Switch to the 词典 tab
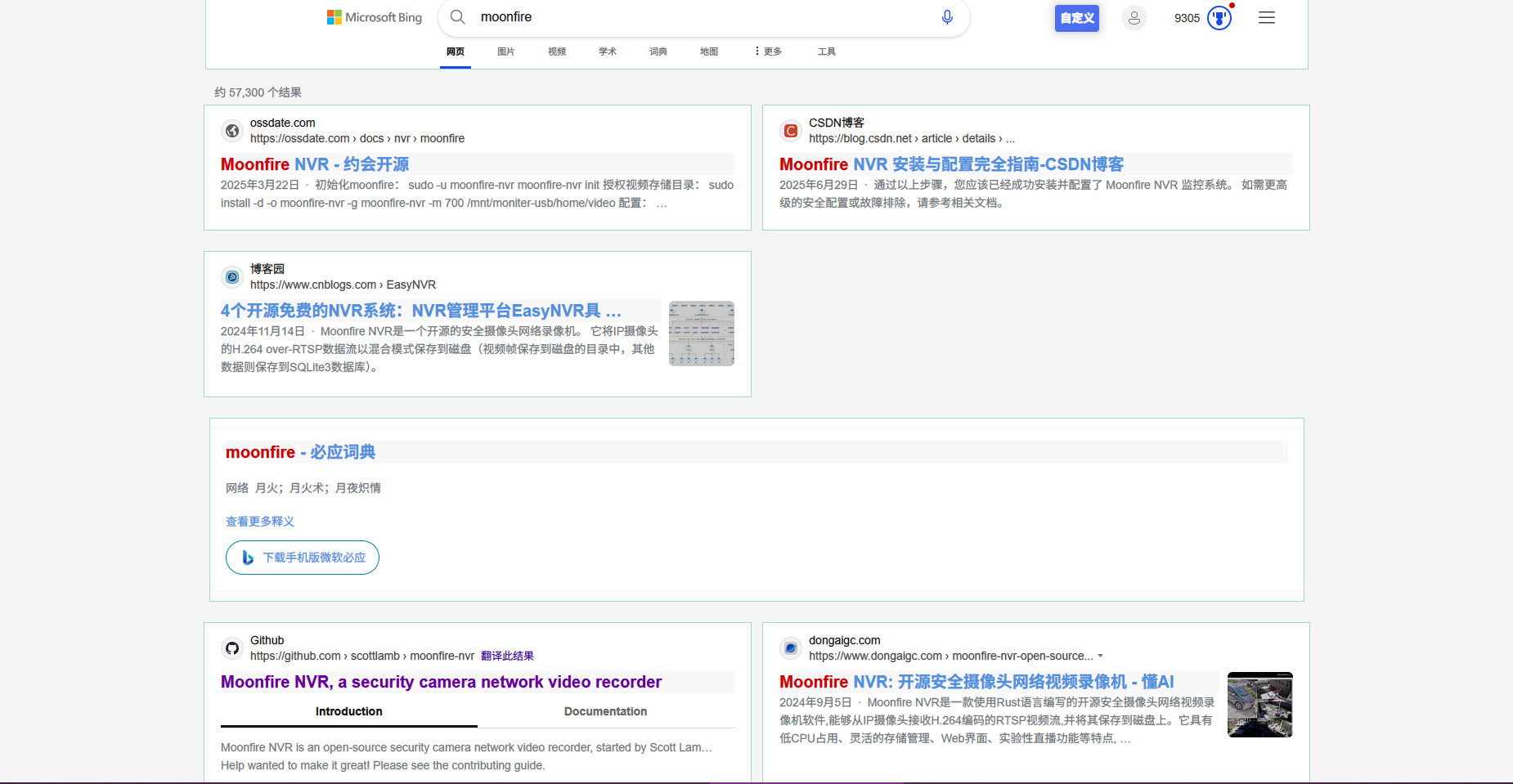Image resolution: width=1513 pixels, height=784 pixels. (658, 52)
